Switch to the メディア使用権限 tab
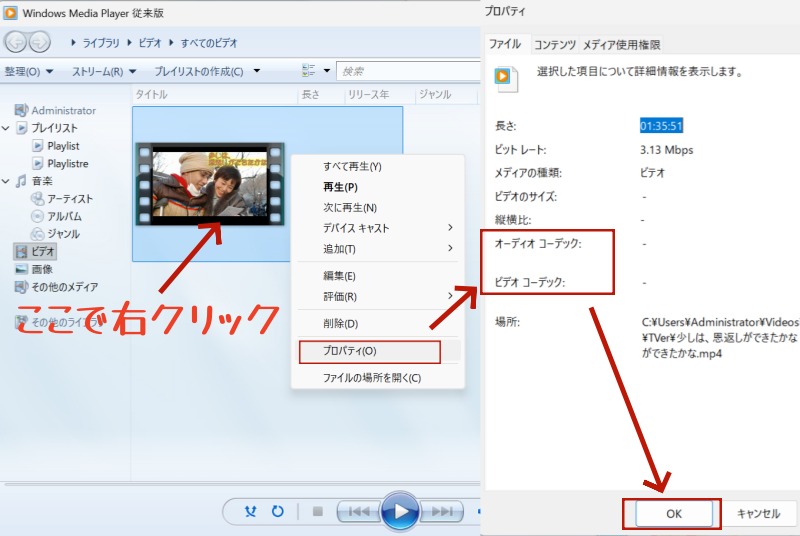Image resolution: width=800 pixels, height=536 pixels. click(x=621, y=45)
